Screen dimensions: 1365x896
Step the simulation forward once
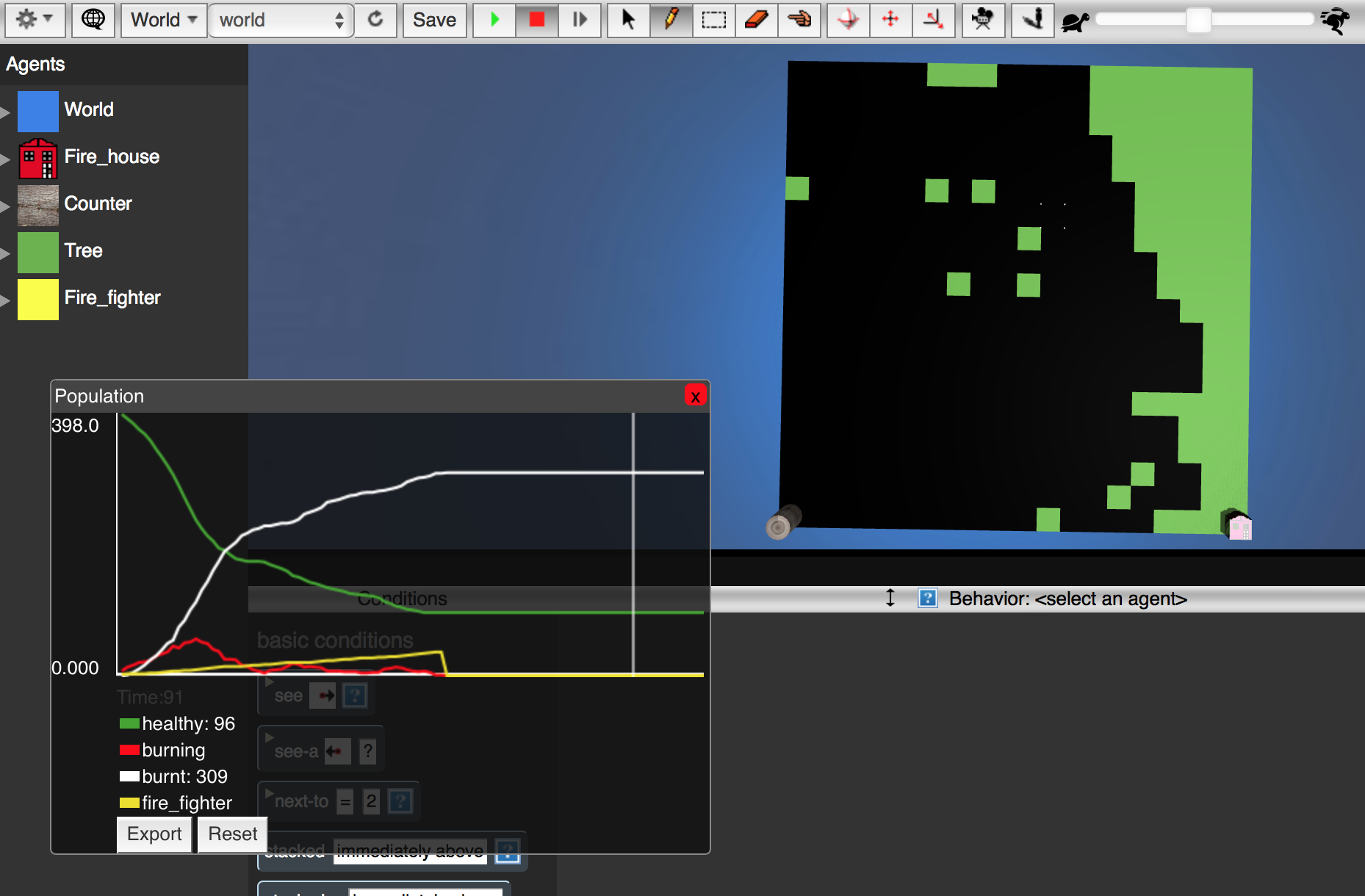pyautogui.click(x=580, y=20)
